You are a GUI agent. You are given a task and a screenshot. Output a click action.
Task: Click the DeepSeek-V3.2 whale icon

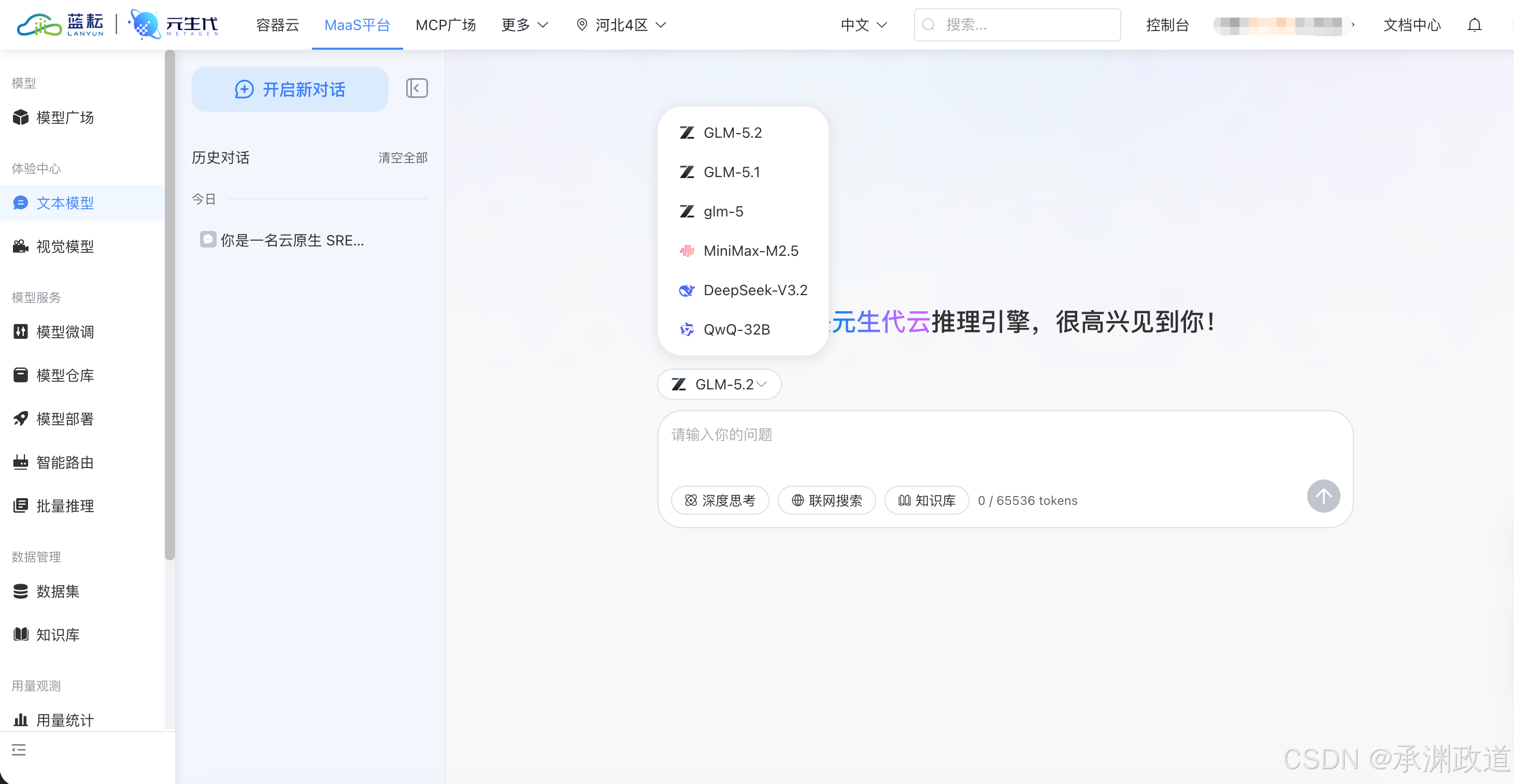click(687, 291)
